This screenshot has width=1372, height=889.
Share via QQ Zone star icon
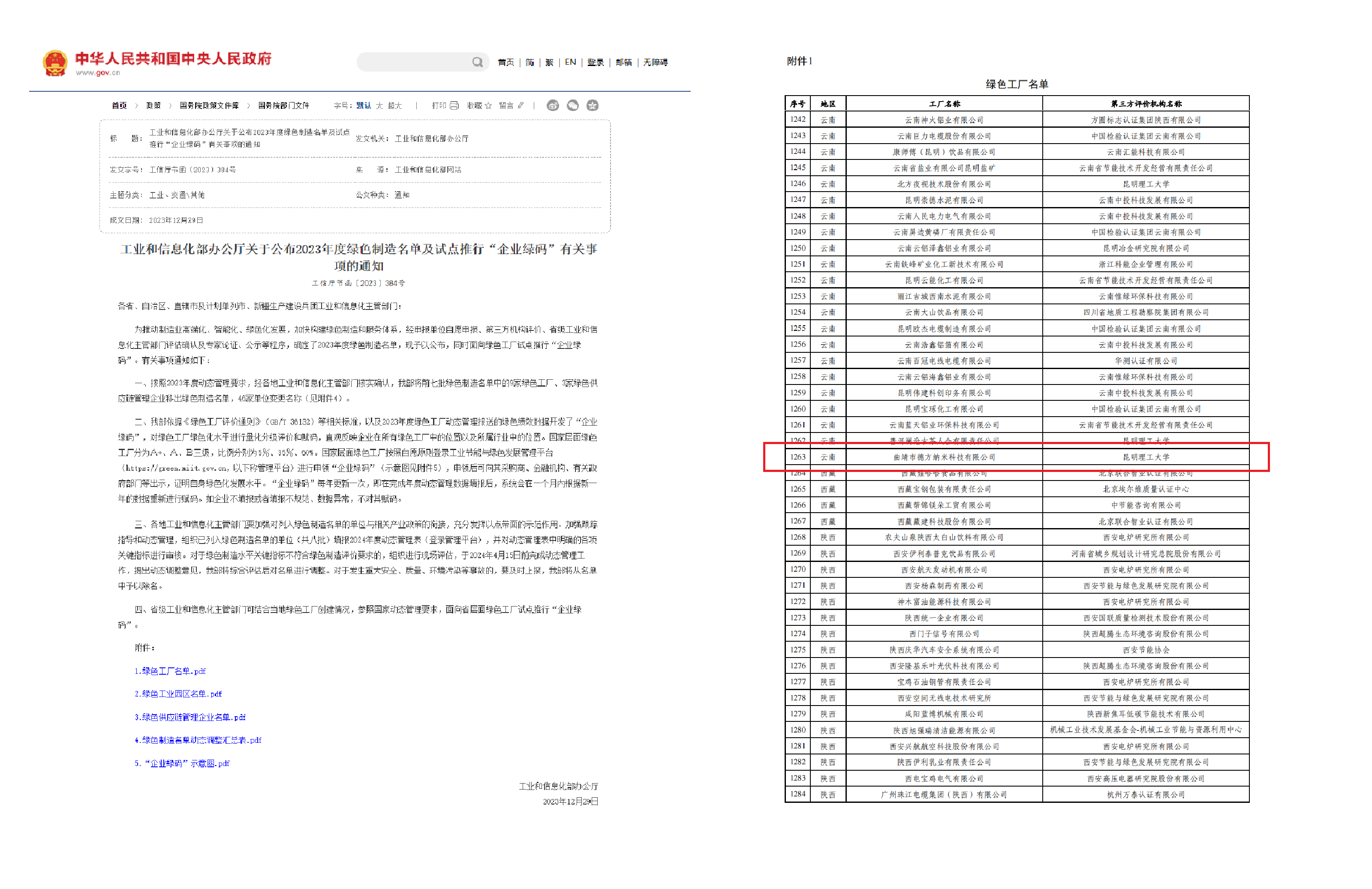pos(593,105)
